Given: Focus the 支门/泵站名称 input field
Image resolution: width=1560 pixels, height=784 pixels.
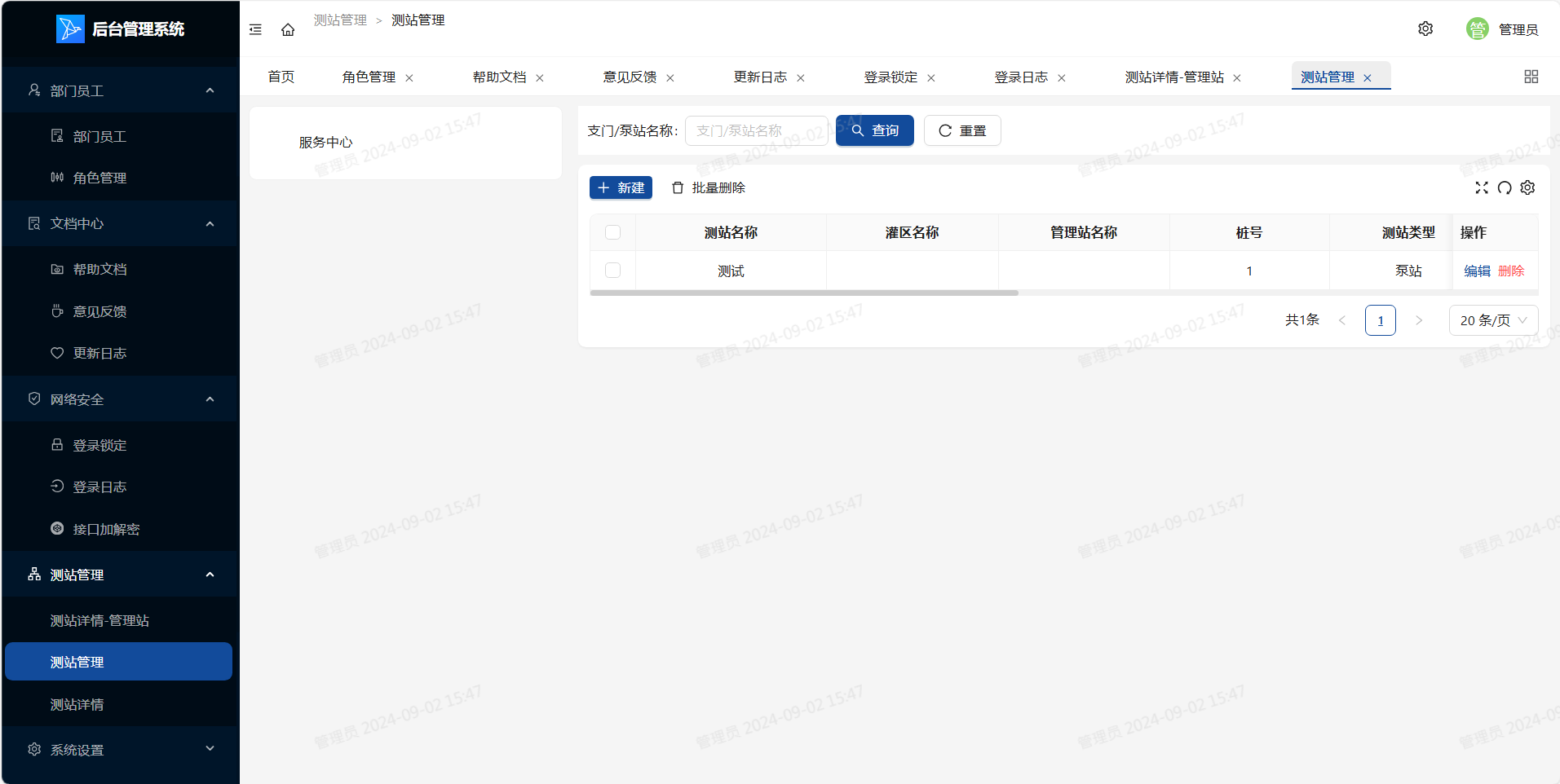Looking at the screenshot, I should (x=757, y=130).
